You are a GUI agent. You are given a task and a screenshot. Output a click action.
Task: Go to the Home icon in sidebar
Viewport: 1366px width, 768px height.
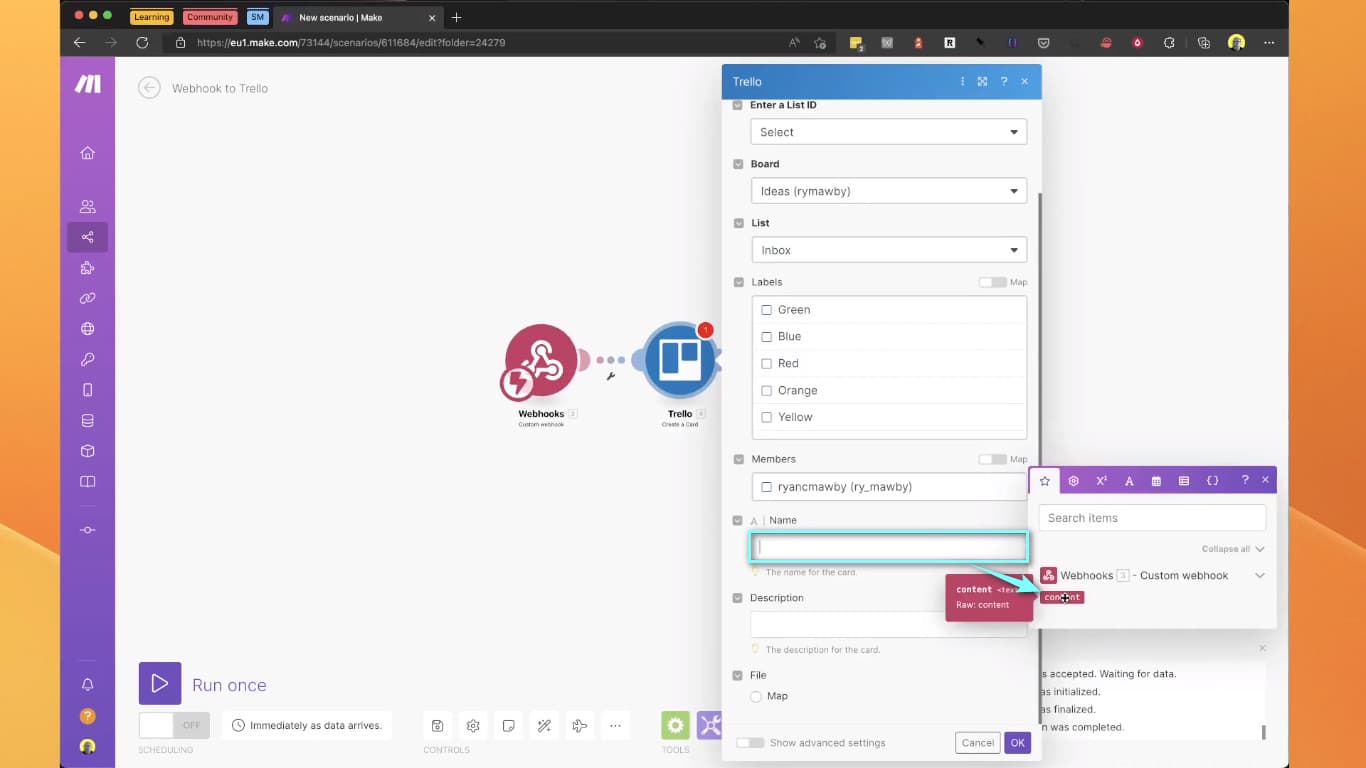87,153
